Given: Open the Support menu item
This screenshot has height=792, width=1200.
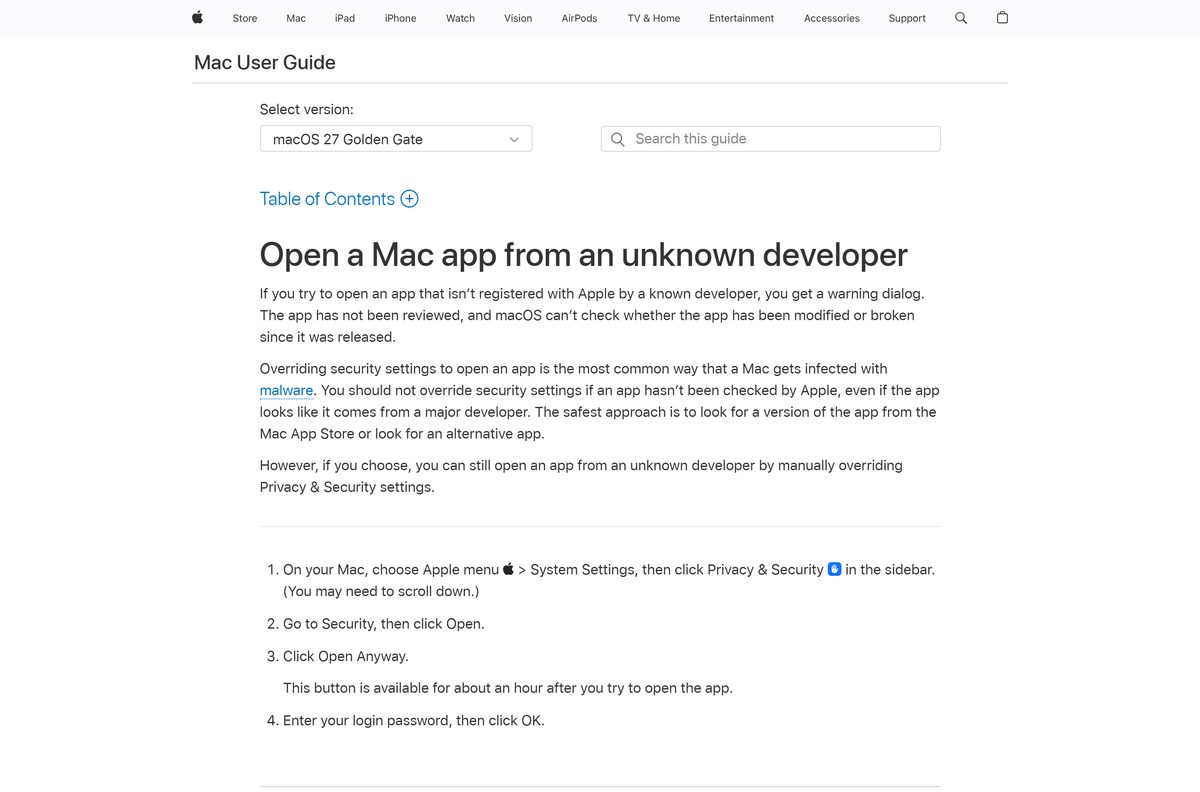Looking at the screenshot, I should 907,18.
